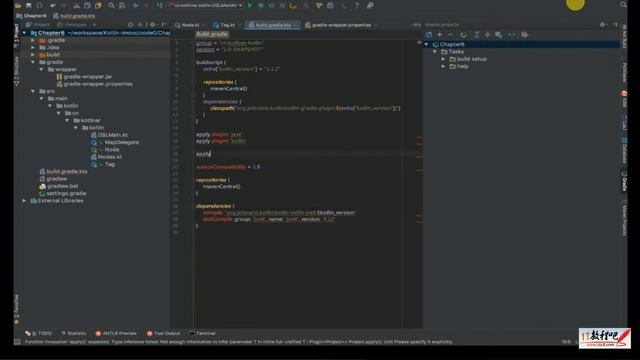Collapse the Chapter6 root in Project tree
Image resolution: width=640 pixels, height=360 pixels.
click(24, 33)
